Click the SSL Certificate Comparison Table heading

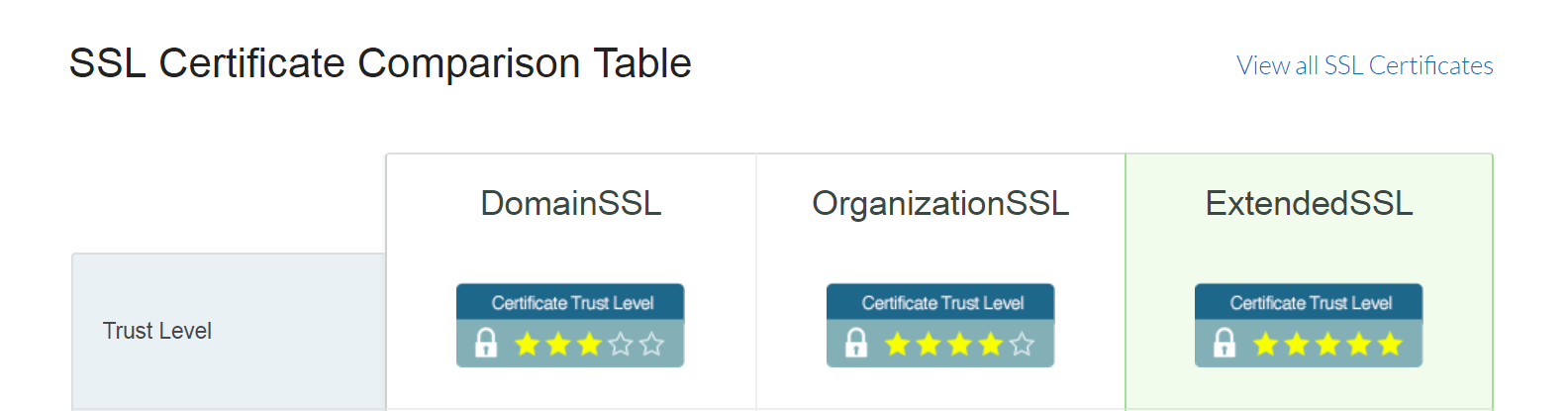point(380,63)
